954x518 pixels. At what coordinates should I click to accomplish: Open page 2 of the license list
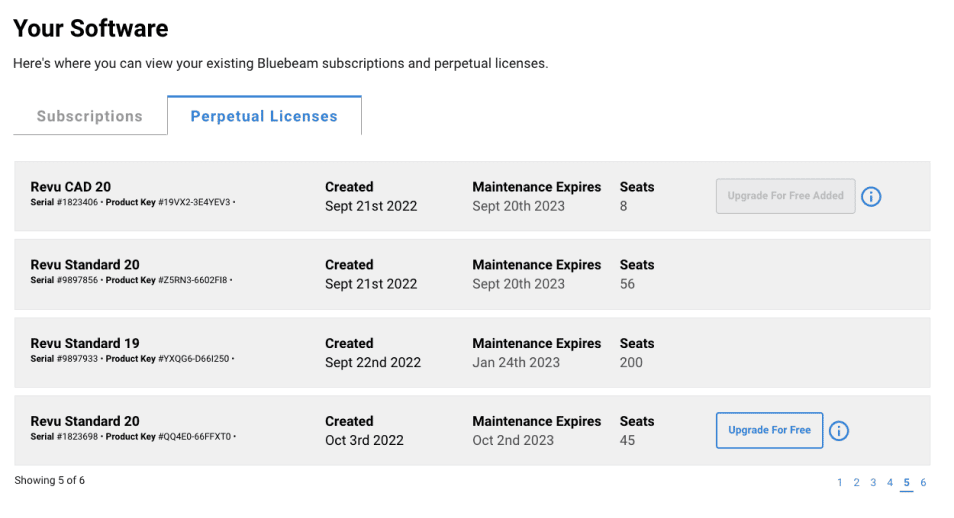[856, 483]
